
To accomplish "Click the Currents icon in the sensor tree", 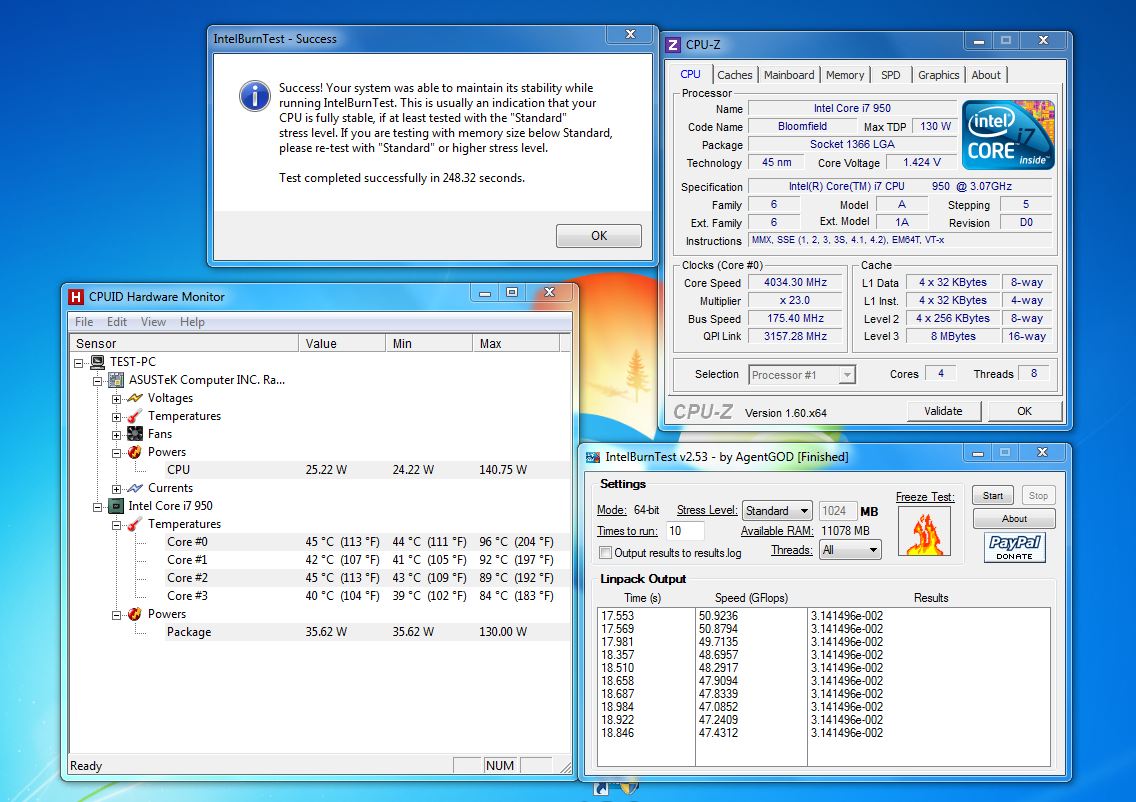I will pos(135,488).
